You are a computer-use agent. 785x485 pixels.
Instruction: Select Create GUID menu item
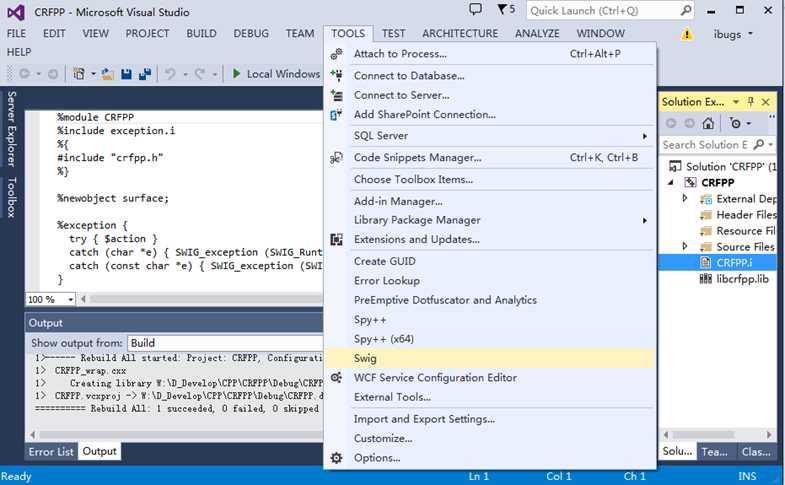[490, 261]
